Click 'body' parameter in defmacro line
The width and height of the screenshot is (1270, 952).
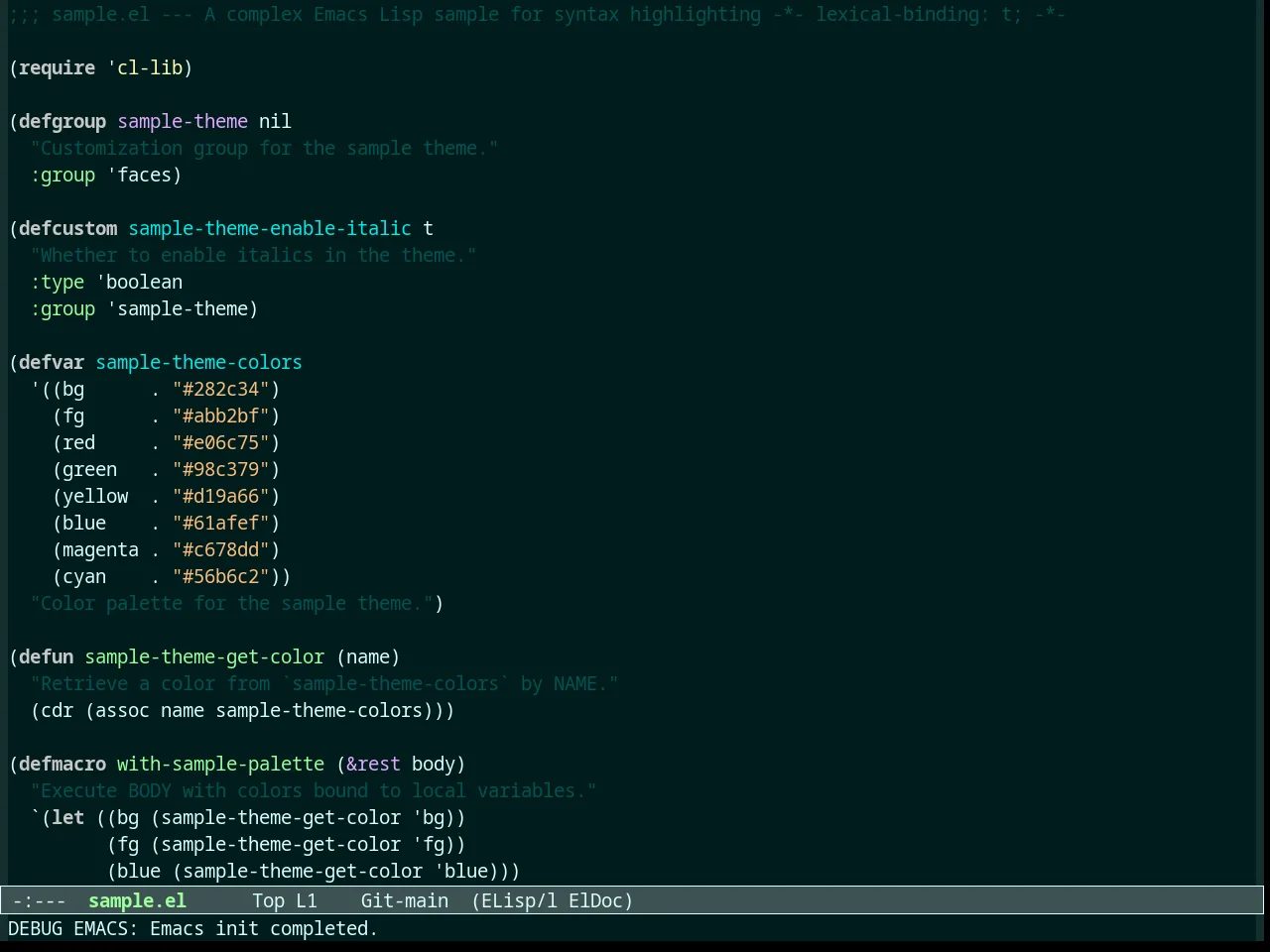click(434, 764)
